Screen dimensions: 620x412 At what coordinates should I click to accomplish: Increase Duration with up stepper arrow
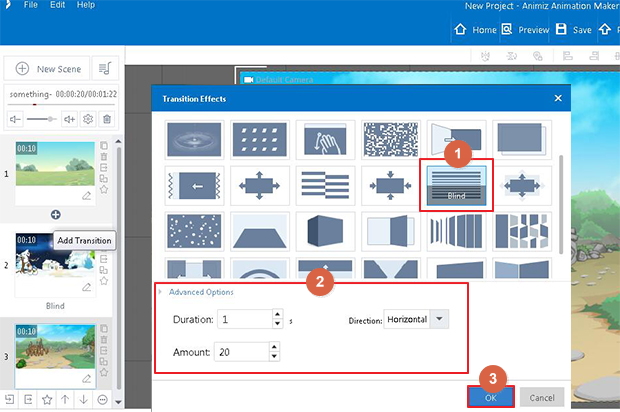coord(278,314)
